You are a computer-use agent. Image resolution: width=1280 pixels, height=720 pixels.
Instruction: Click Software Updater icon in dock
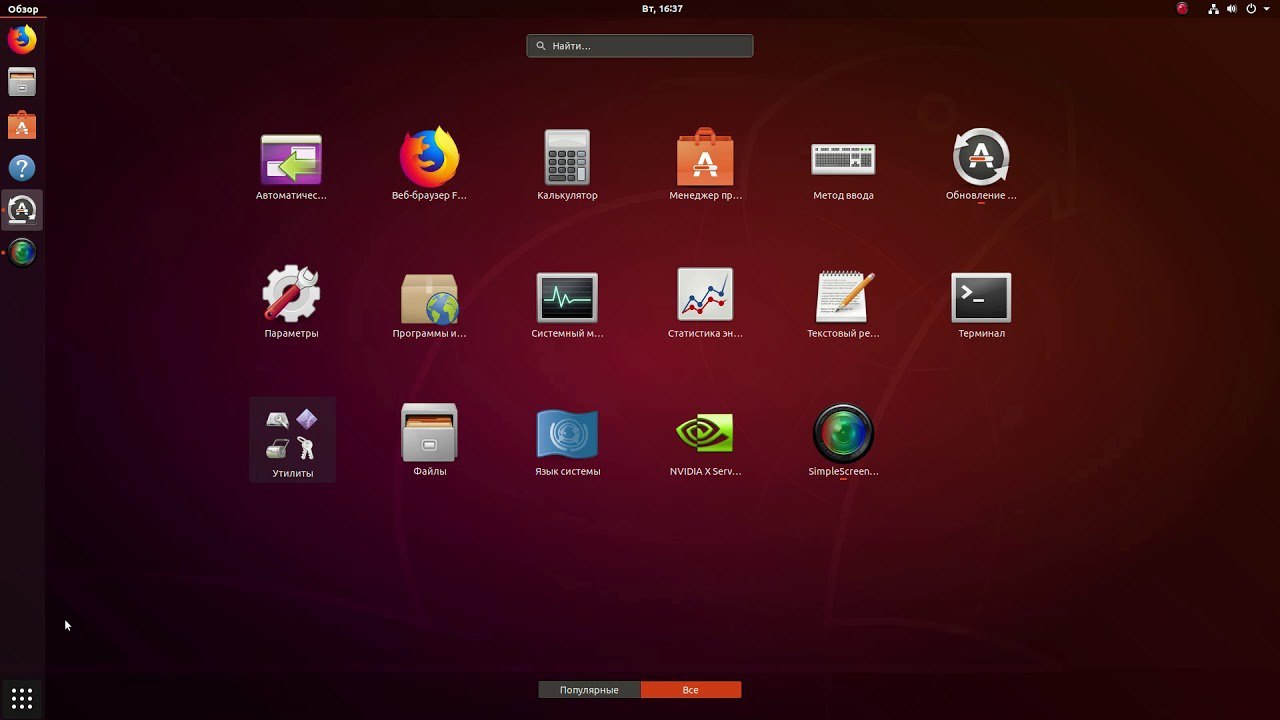pyautogui.click(x=22, y=210)
